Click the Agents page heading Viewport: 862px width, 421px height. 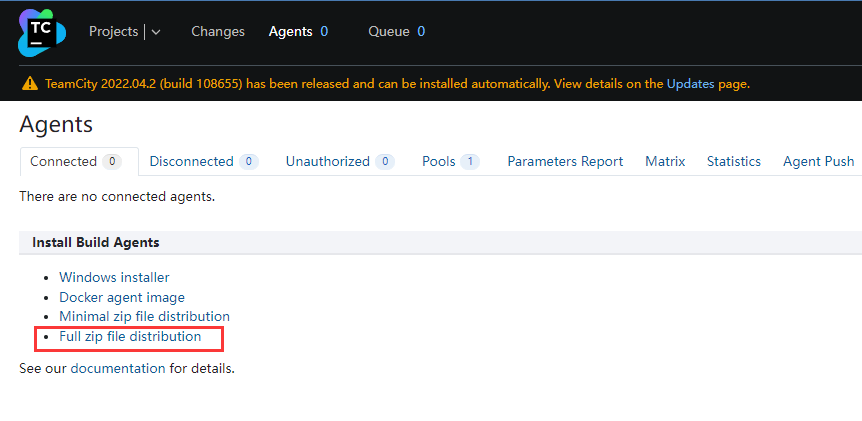coord(56,125)
